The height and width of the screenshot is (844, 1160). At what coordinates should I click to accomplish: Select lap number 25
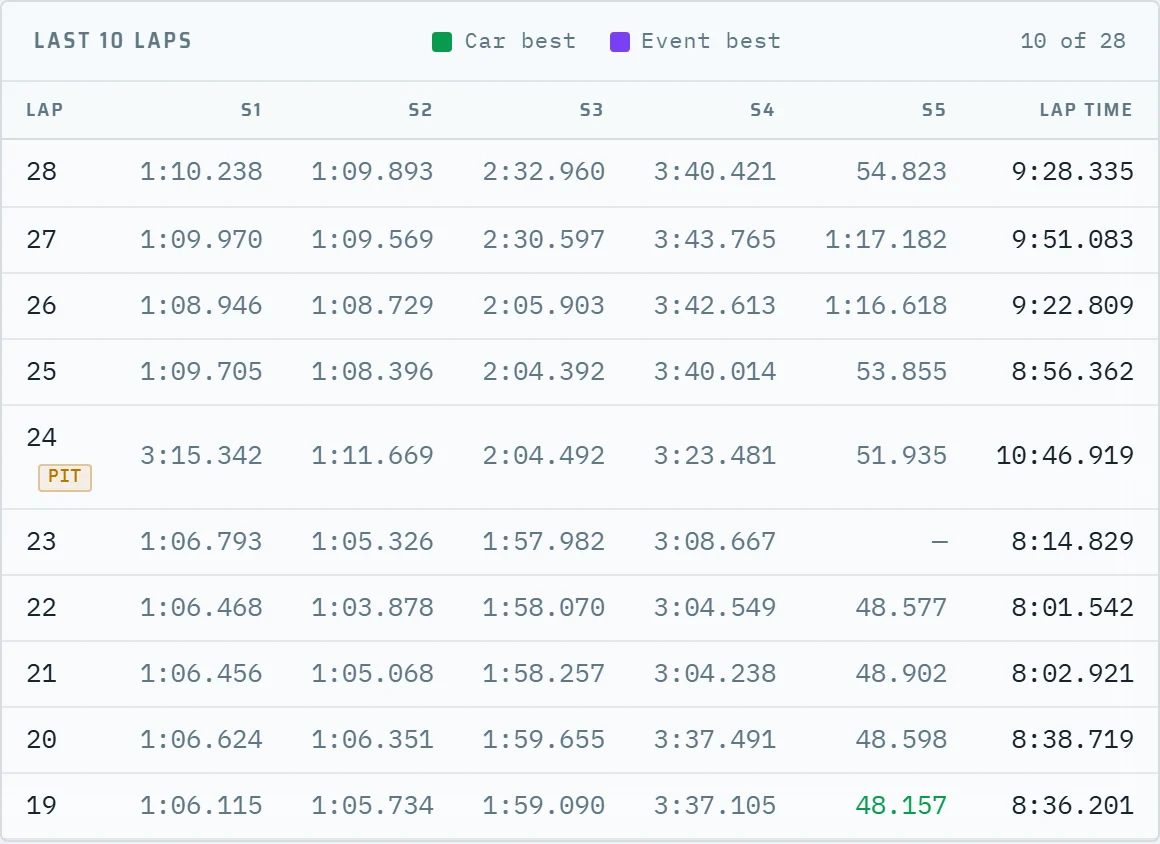pos(41,371)
